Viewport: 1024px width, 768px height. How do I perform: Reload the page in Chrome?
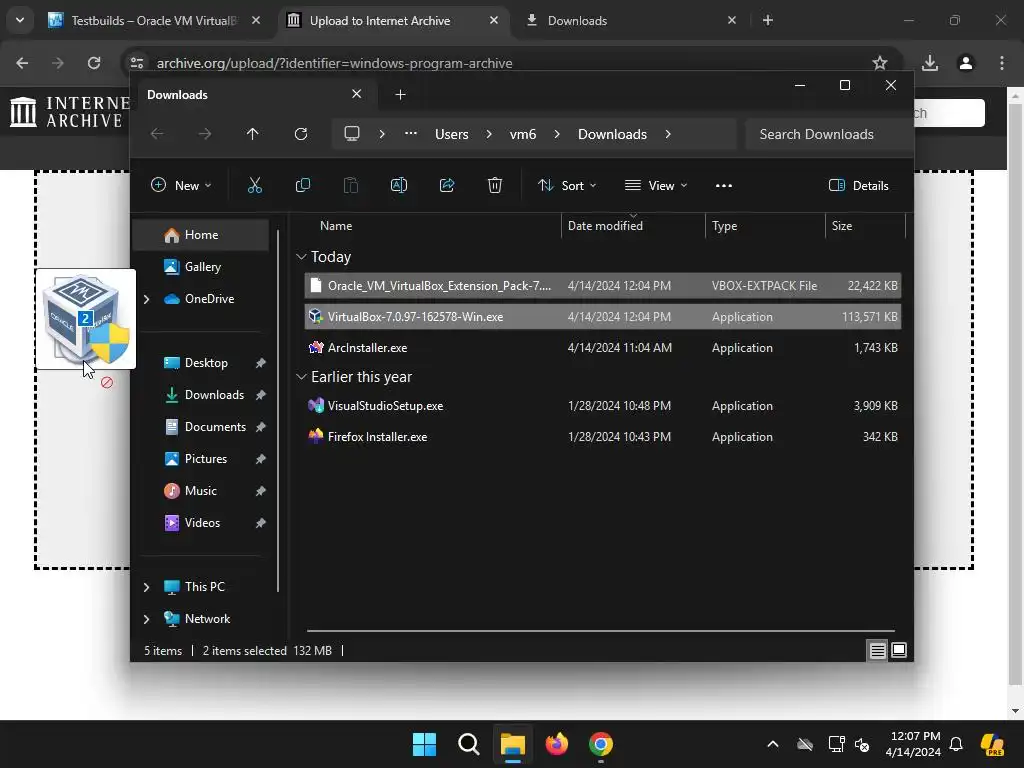[x=94, y=63]
